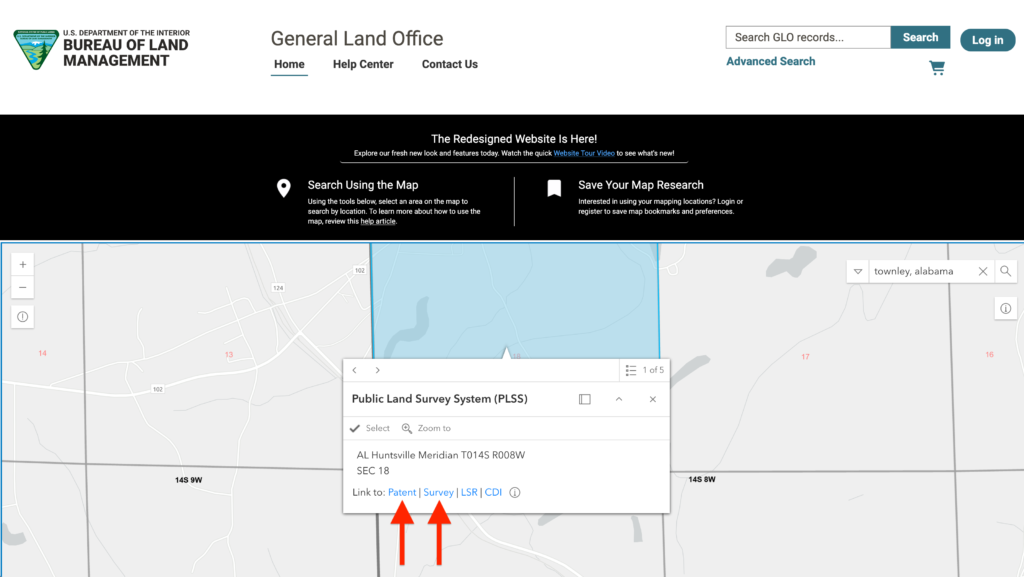The height and width of the screenshot is (577, 1024).
Task: Click the Save Your Map Research heading
Action: (641, 185)
